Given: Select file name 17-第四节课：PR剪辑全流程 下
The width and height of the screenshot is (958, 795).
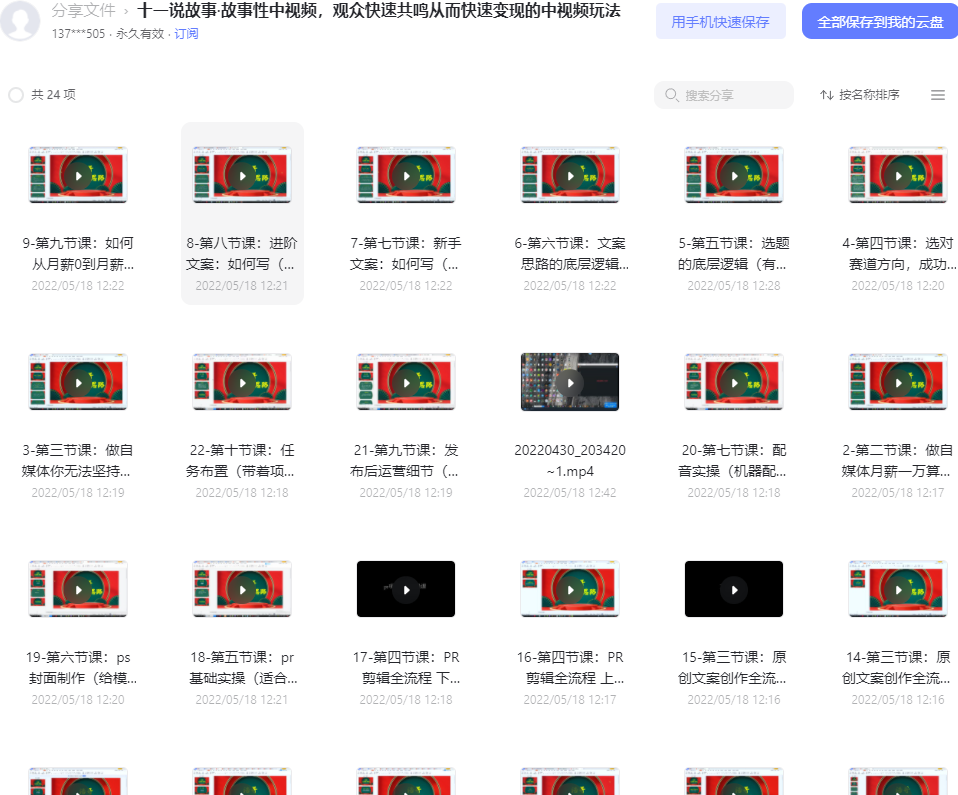Looking at the screenshot, I should [406, 668].
